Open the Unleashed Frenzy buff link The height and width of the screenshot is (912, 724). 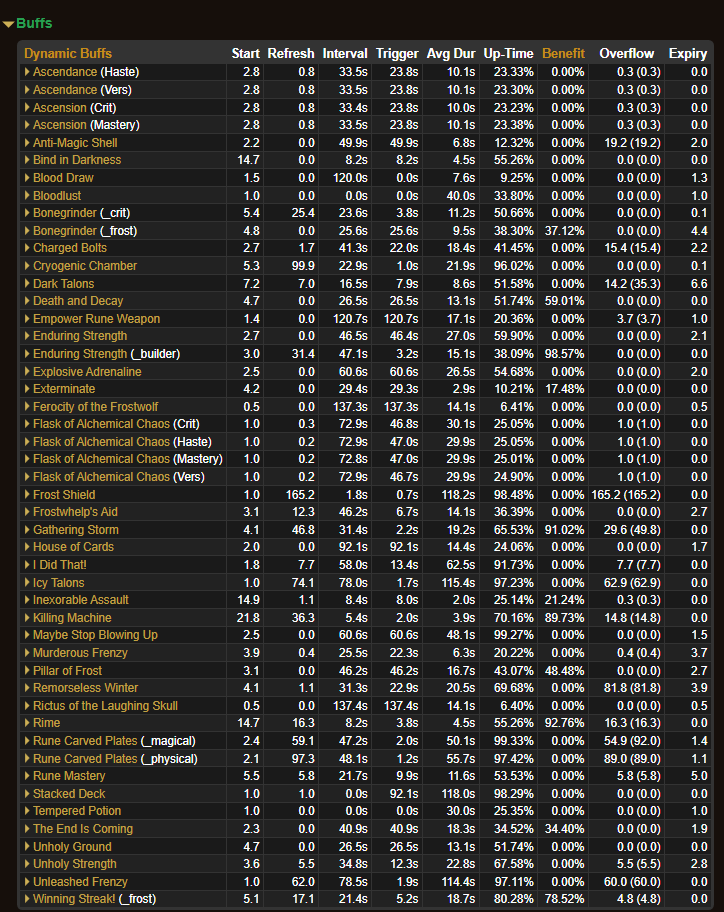[x=80, y=882]
